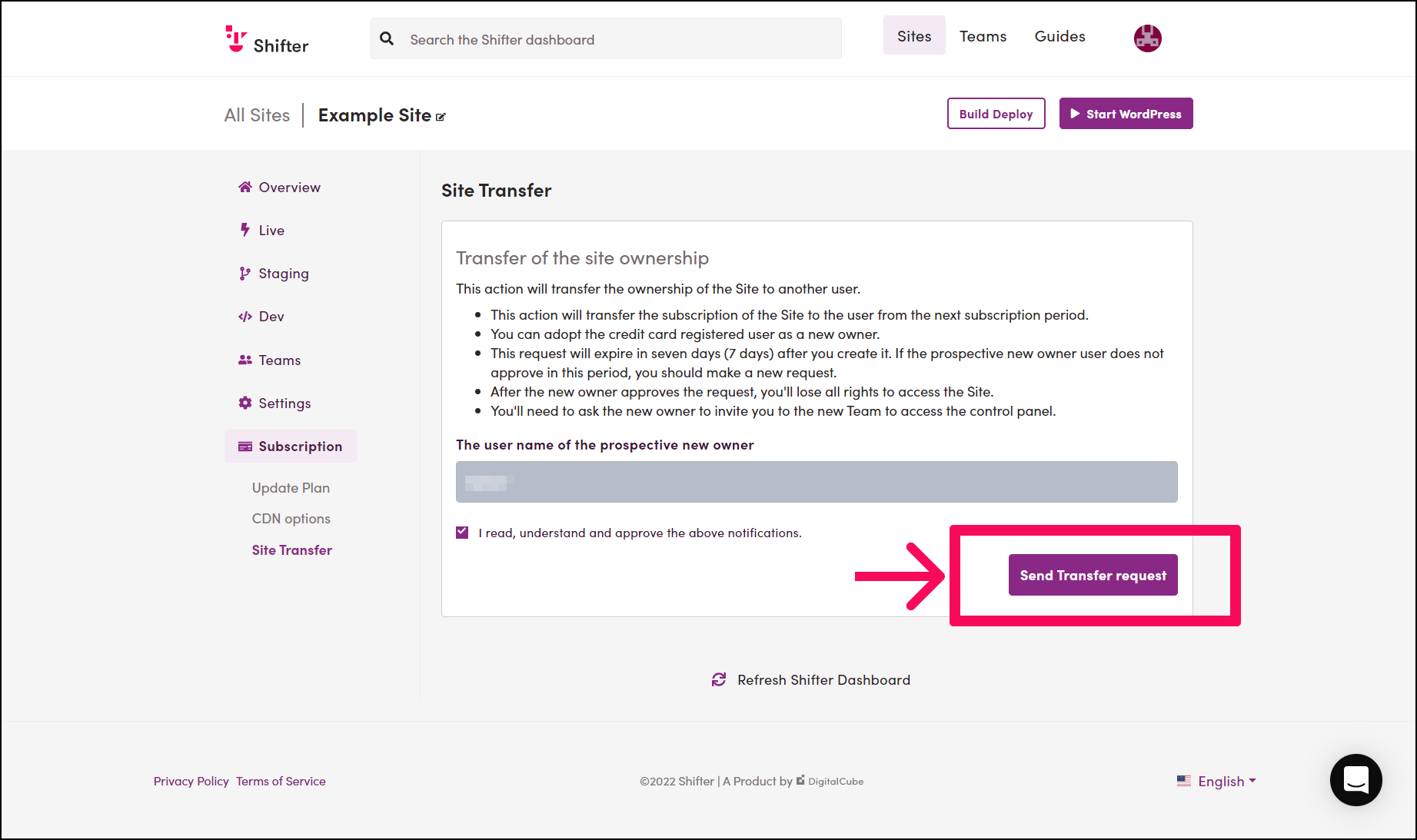Click the edit icon beside Example Site
The image size is (1417, 840).
click(x=441, y=117)
